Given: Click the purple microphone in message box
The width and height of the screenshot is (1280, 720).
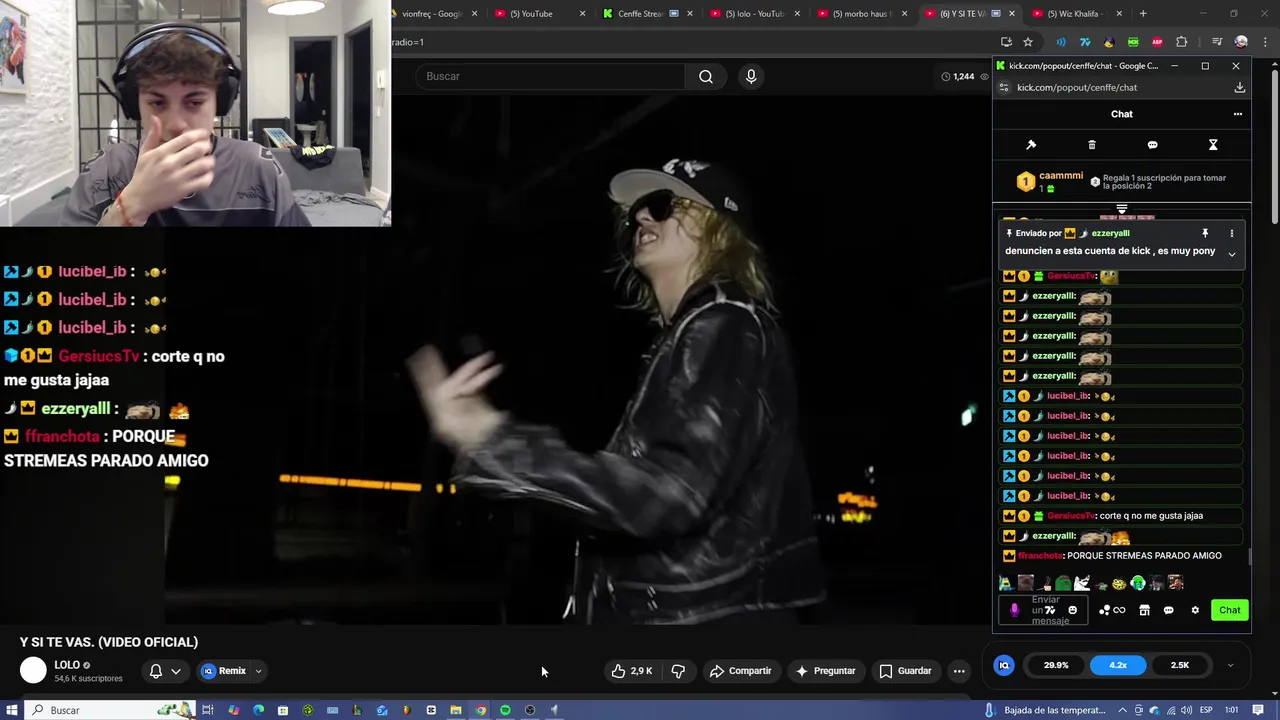Looking at the screenshot, I should [x=1014, y=610].
